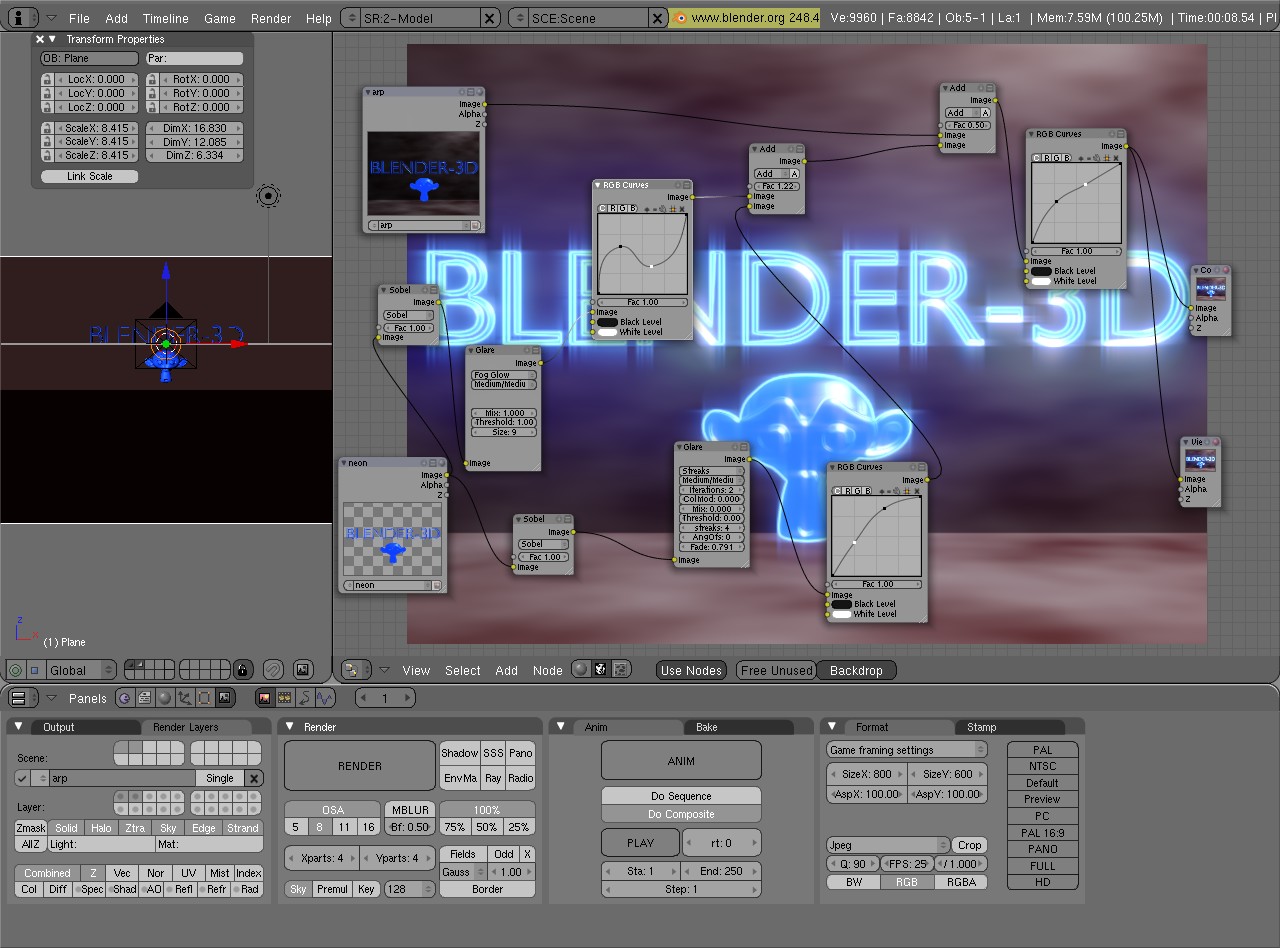Open Anim/playback buttons sub-context icon
This screenshot has height=948, width=1280.
point(305,698)
